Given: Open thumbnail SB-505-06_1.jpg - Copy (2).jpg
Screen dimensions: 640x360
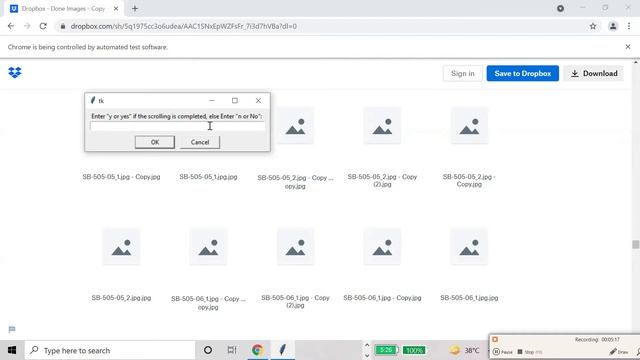Looking at the screenshot, I should [295, 247].
